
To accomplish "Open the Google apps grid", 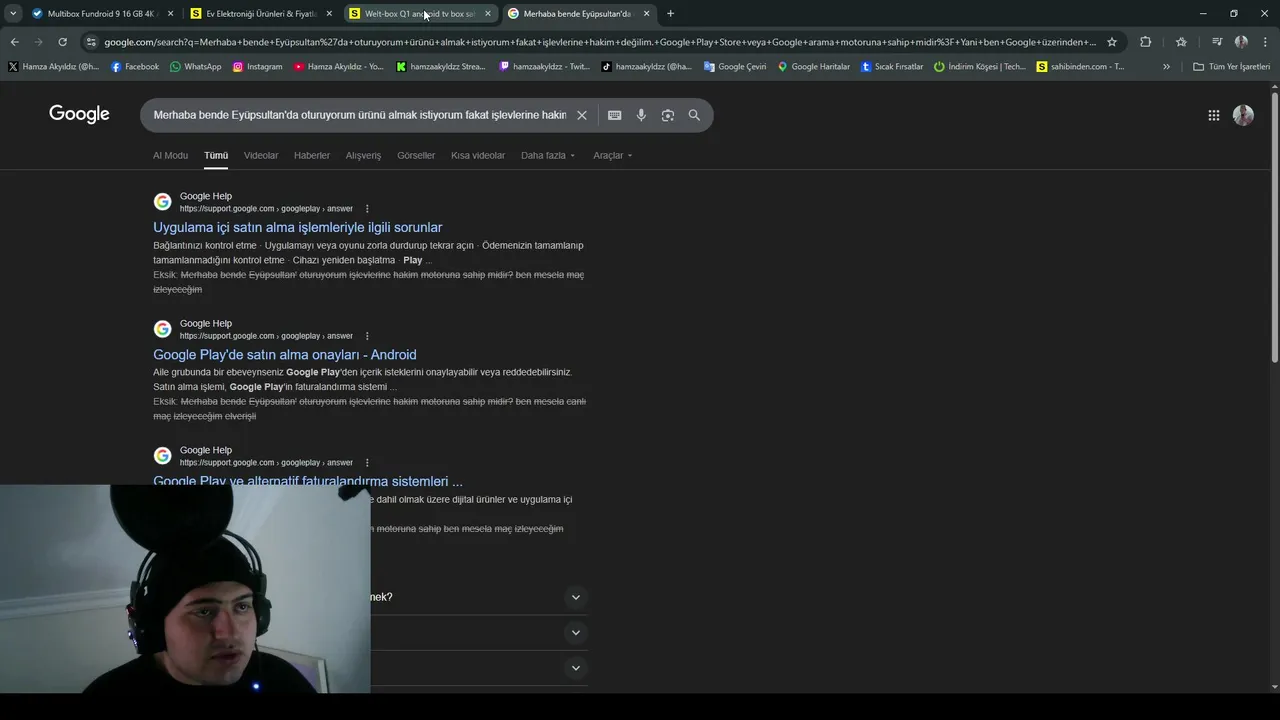I will [1213, 115].
